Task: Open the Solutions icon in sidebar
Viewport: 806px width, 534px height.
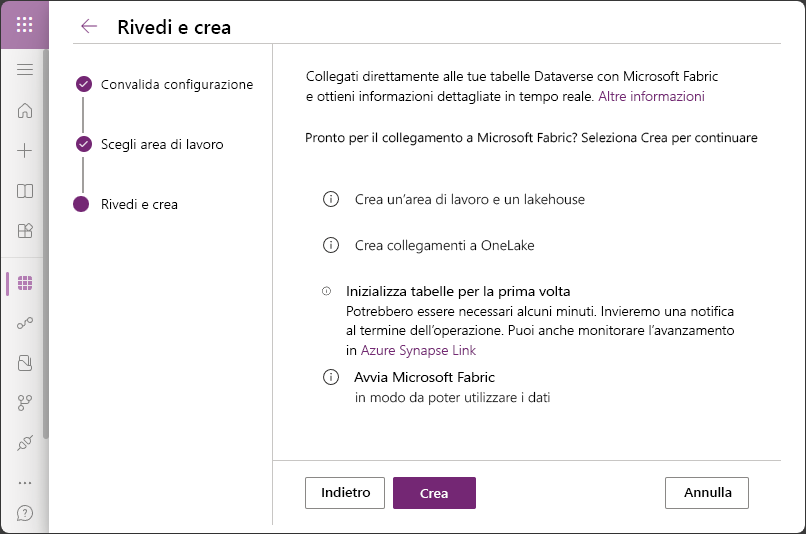Action: point(25,363)
